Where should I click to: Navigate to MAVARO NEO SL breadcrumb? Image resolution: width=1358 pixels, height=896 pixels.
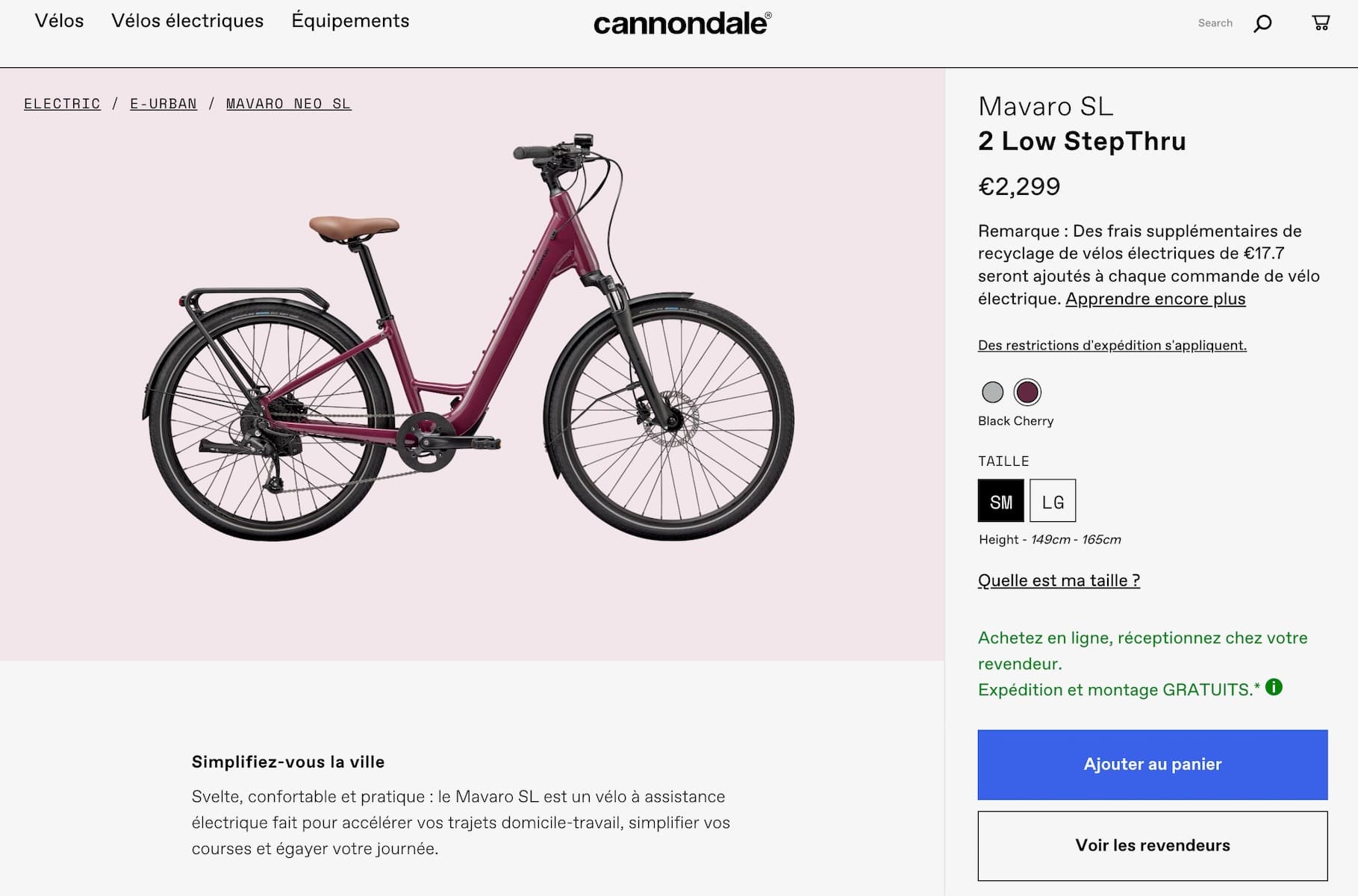tap(288, 104)
